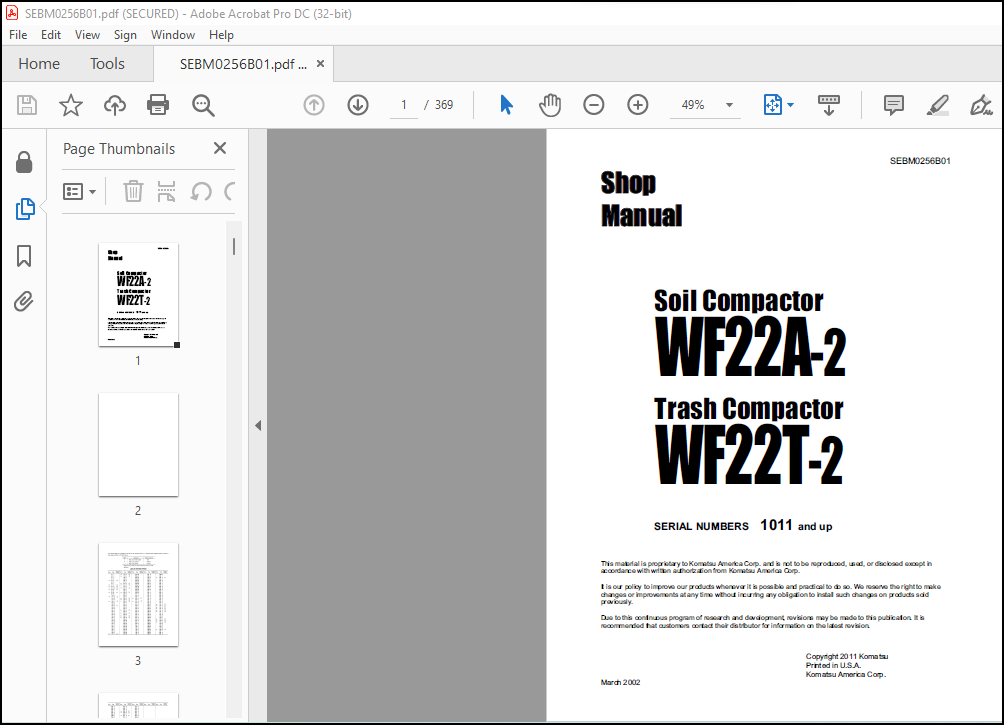Zoom out with minus icon
Screen dimensions: 1004x725
click(594, 105)
